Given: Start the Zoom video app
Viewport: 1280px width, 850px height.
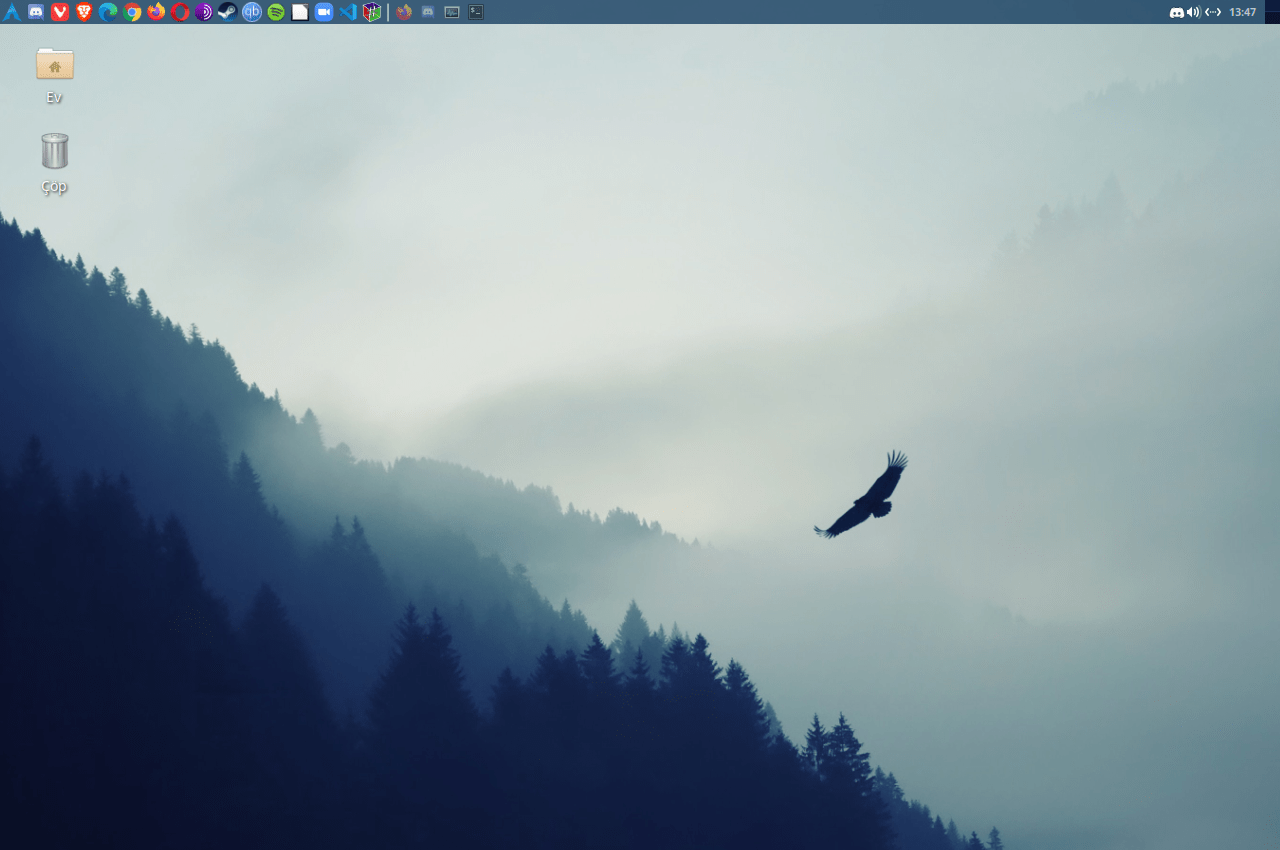Looking at the screenshot, I should coord(324,12).
